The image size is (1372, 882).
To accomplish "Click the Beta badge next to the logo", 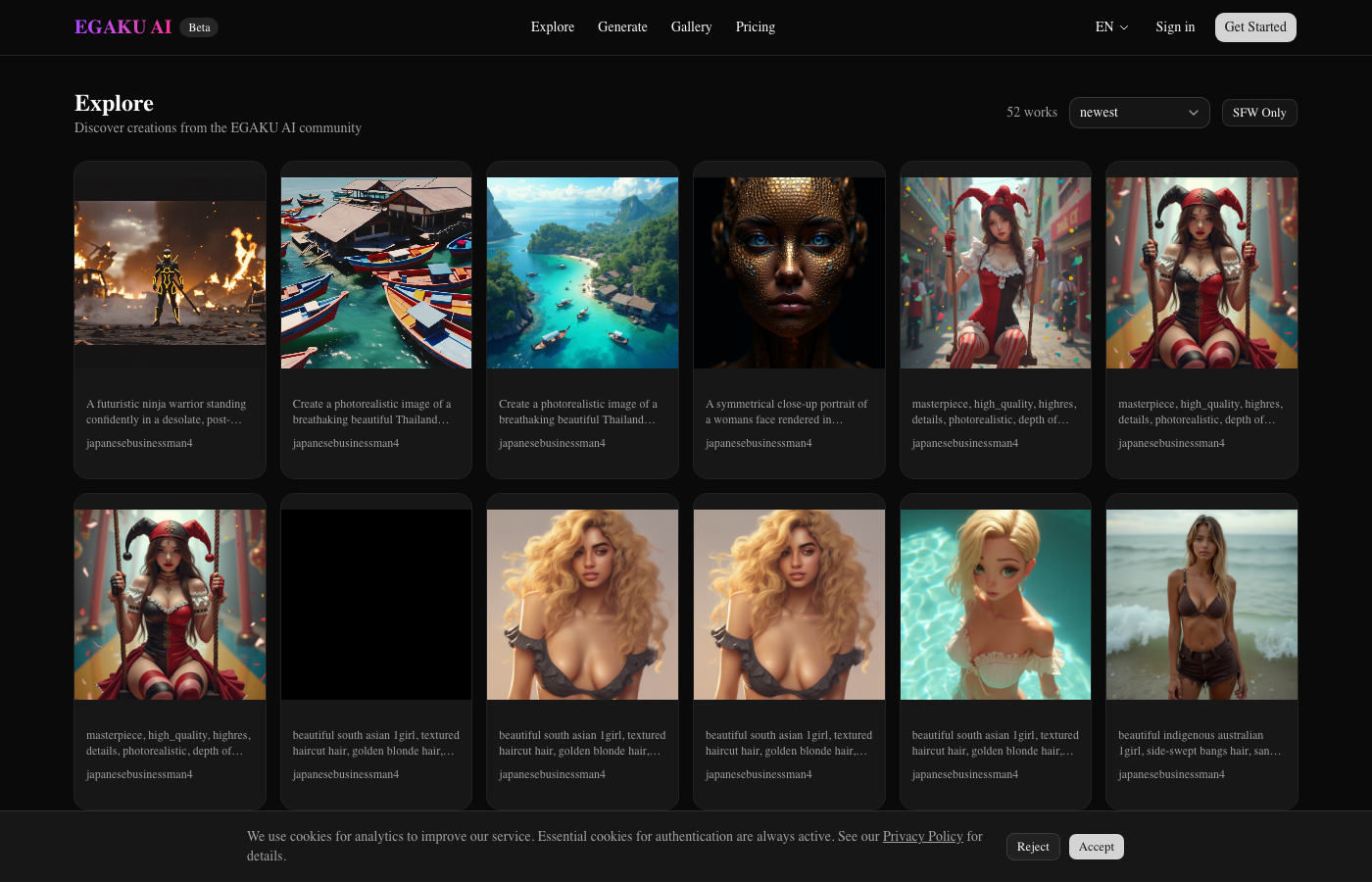I will 199,27.
